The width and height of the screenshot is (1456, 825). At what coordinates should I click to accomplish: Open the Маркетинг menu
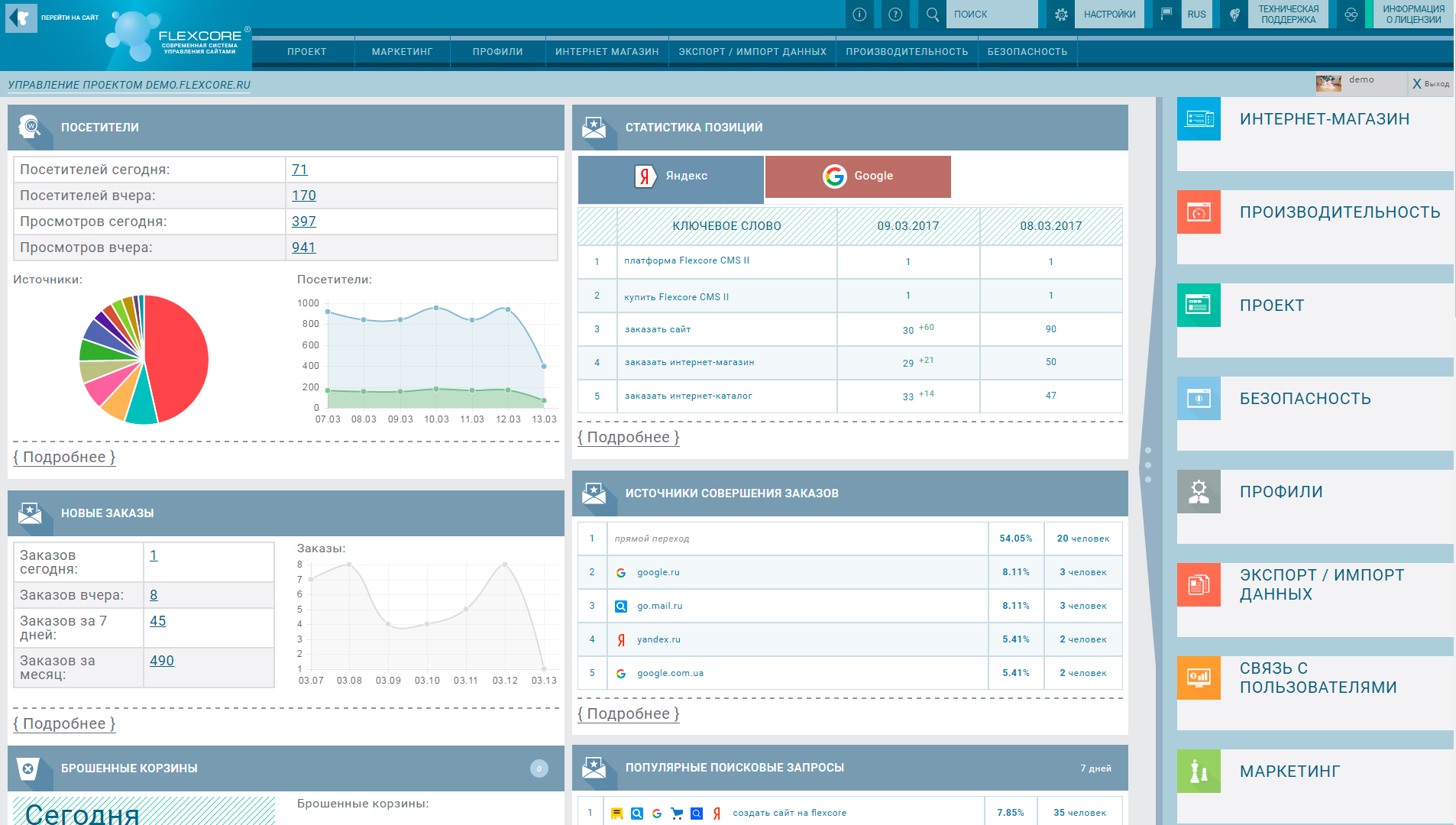pyautogui.click(x=403, y=52)
